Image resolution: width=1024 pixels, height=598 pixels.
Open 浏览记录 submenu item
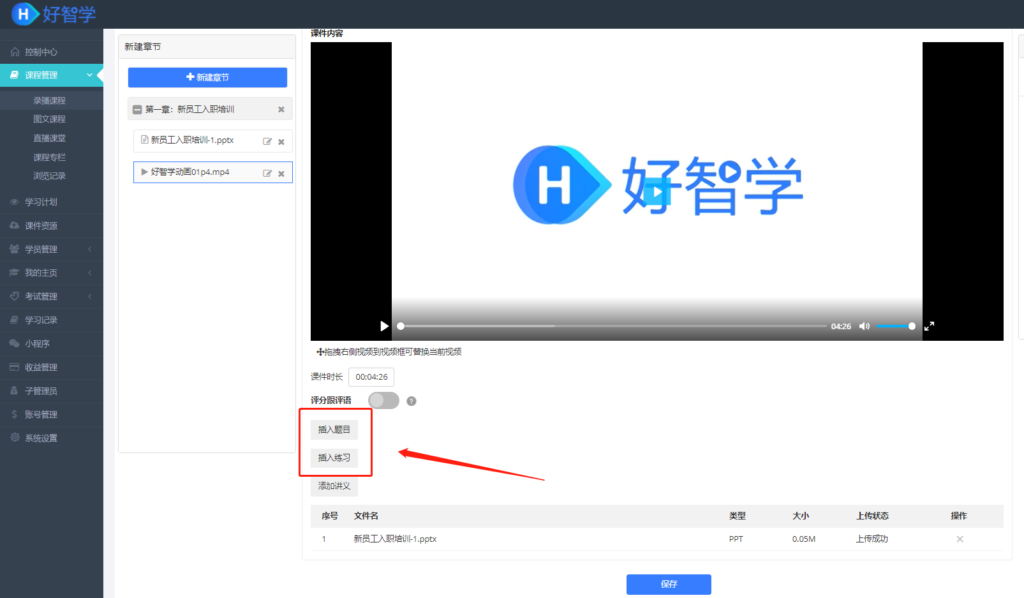coord(50,176)
